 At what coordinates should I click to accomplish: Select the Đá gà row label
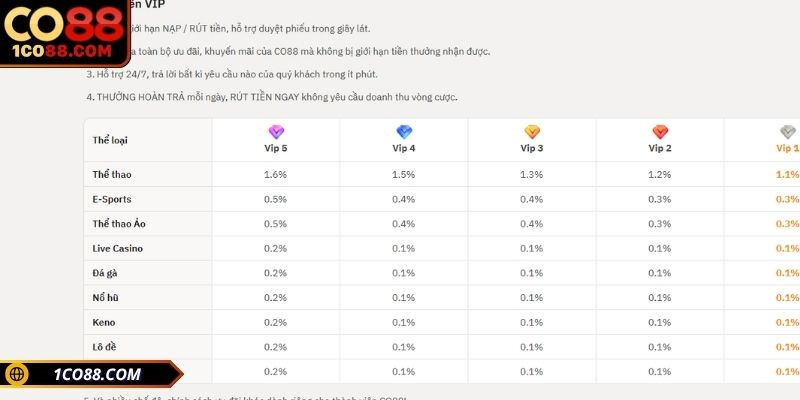105,273
